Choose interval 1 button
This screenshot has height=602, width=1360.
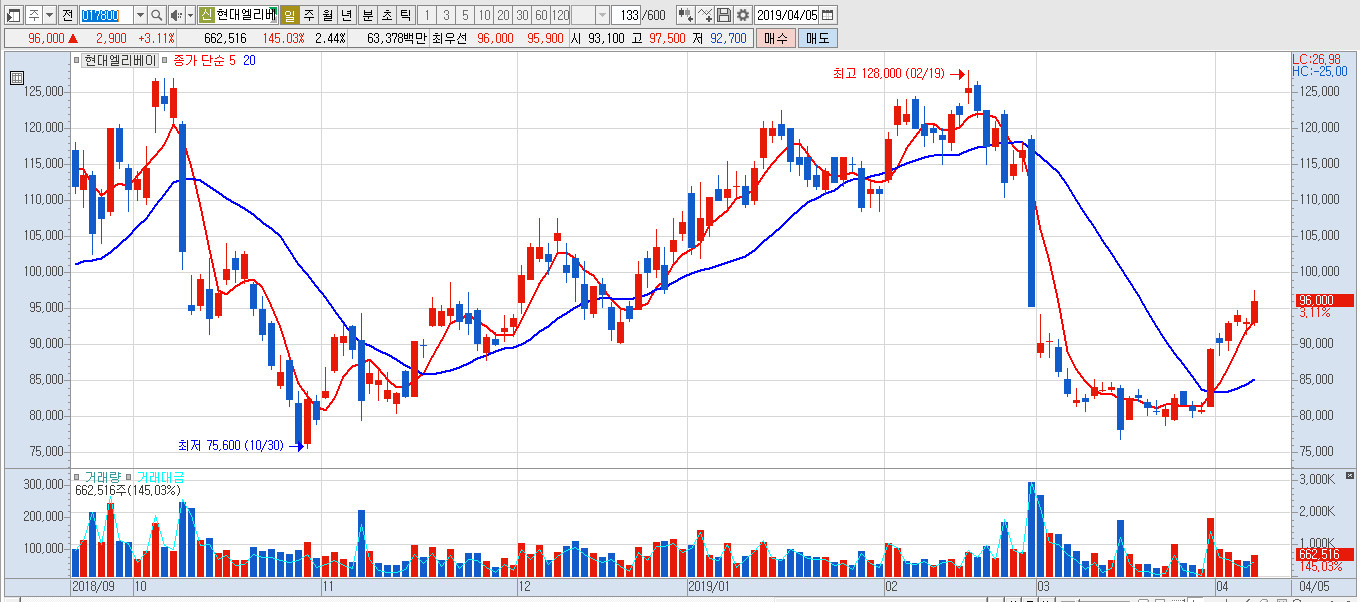click(x=426, y=15)
